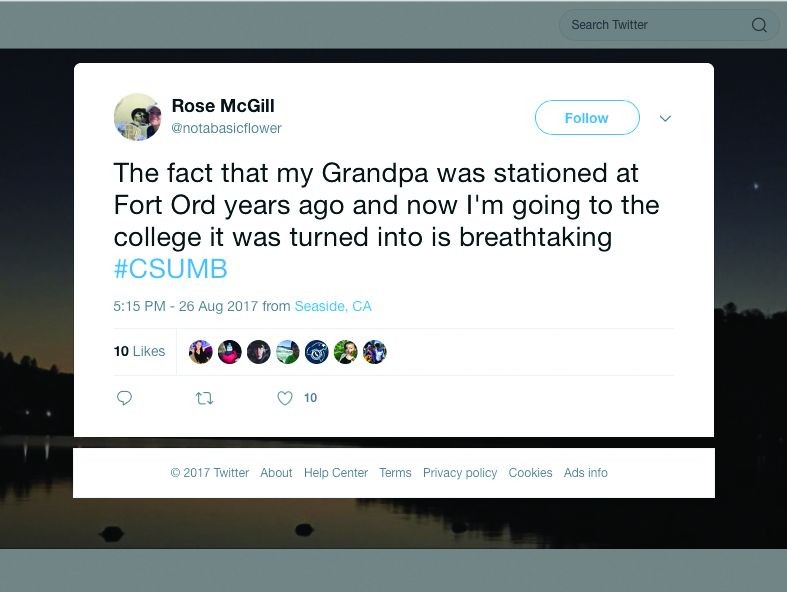This screenshot has width=787, height=592.
Task: Open the fourth liker's avatar
Action: [288, 352]
